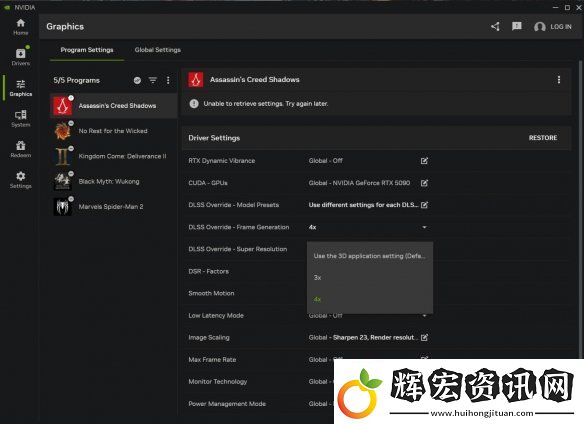Click Marvel's Spider-Man 2 thumbnail

tap(63, 206)
